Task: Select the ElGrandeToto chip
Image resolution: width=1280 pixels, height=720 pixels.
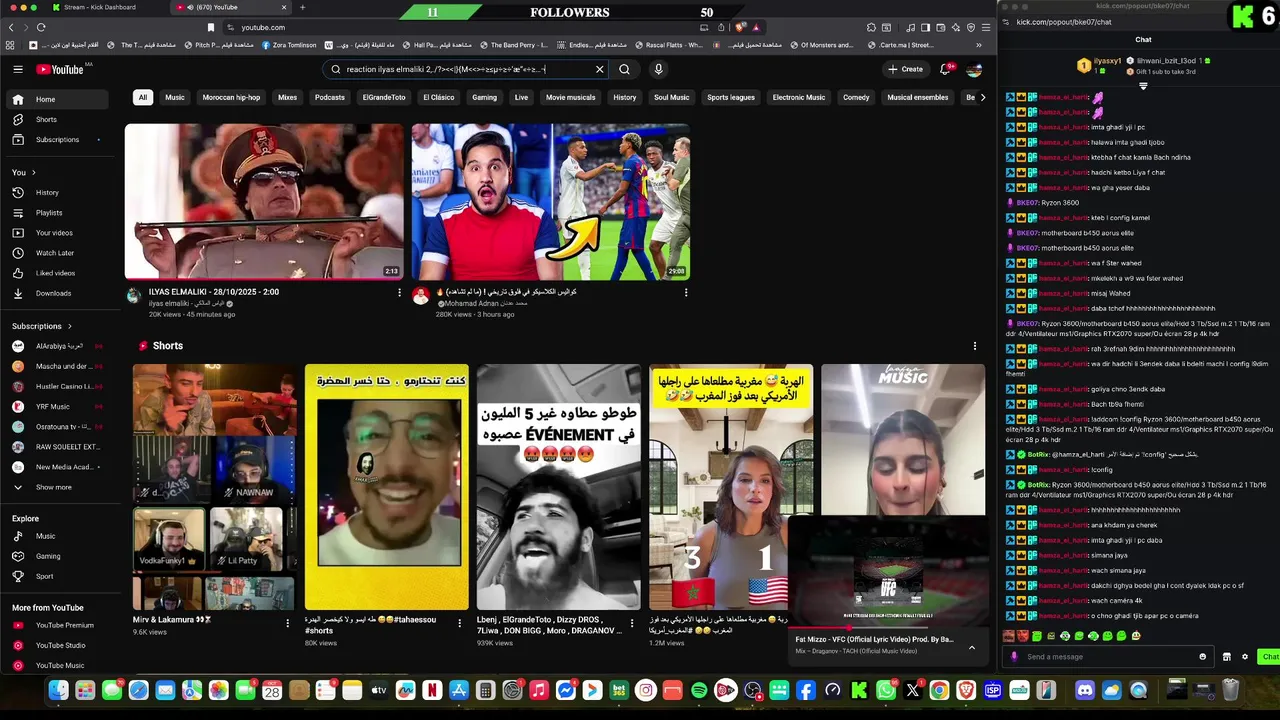Action: pos(384,97)
